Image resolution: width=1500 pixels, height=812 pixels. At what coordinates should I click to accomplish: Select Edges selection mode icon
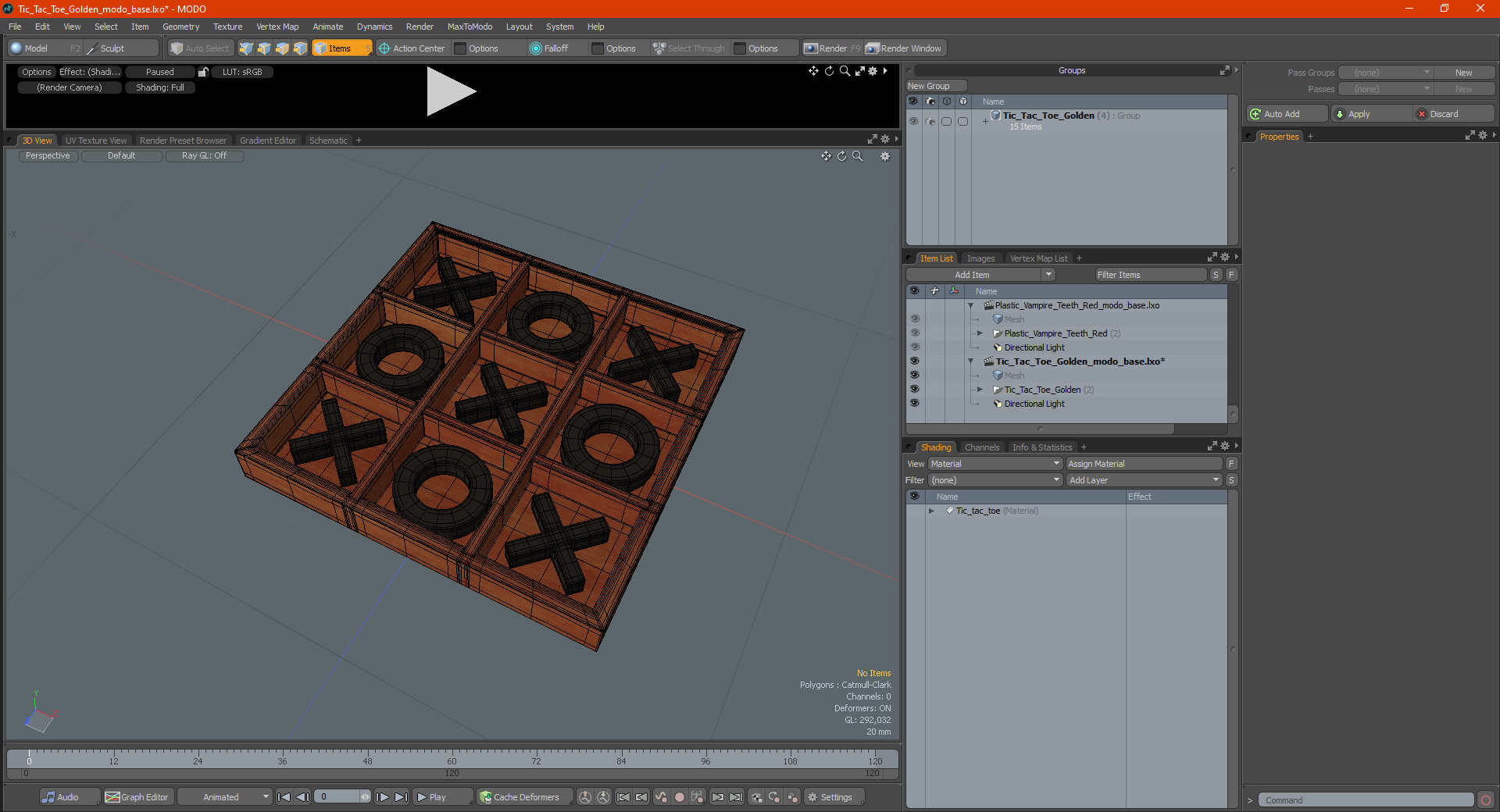(264, 48)
